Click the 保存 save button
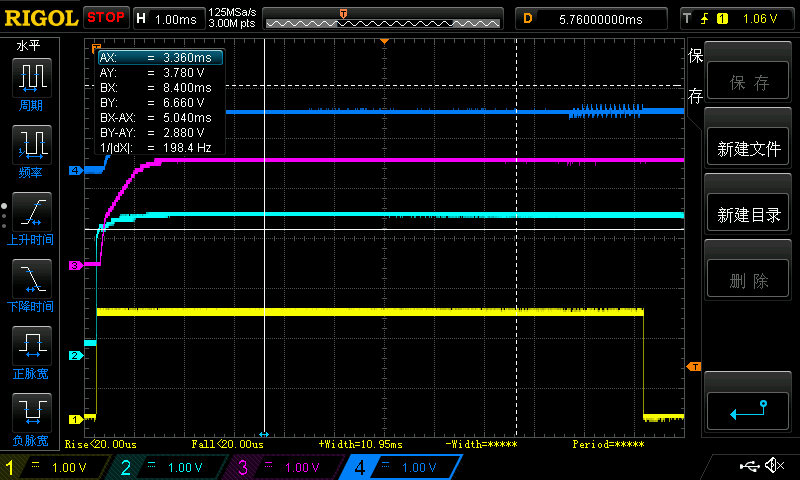Image resolution: width=800 pixels, height=480 pixels. (748, 81)
